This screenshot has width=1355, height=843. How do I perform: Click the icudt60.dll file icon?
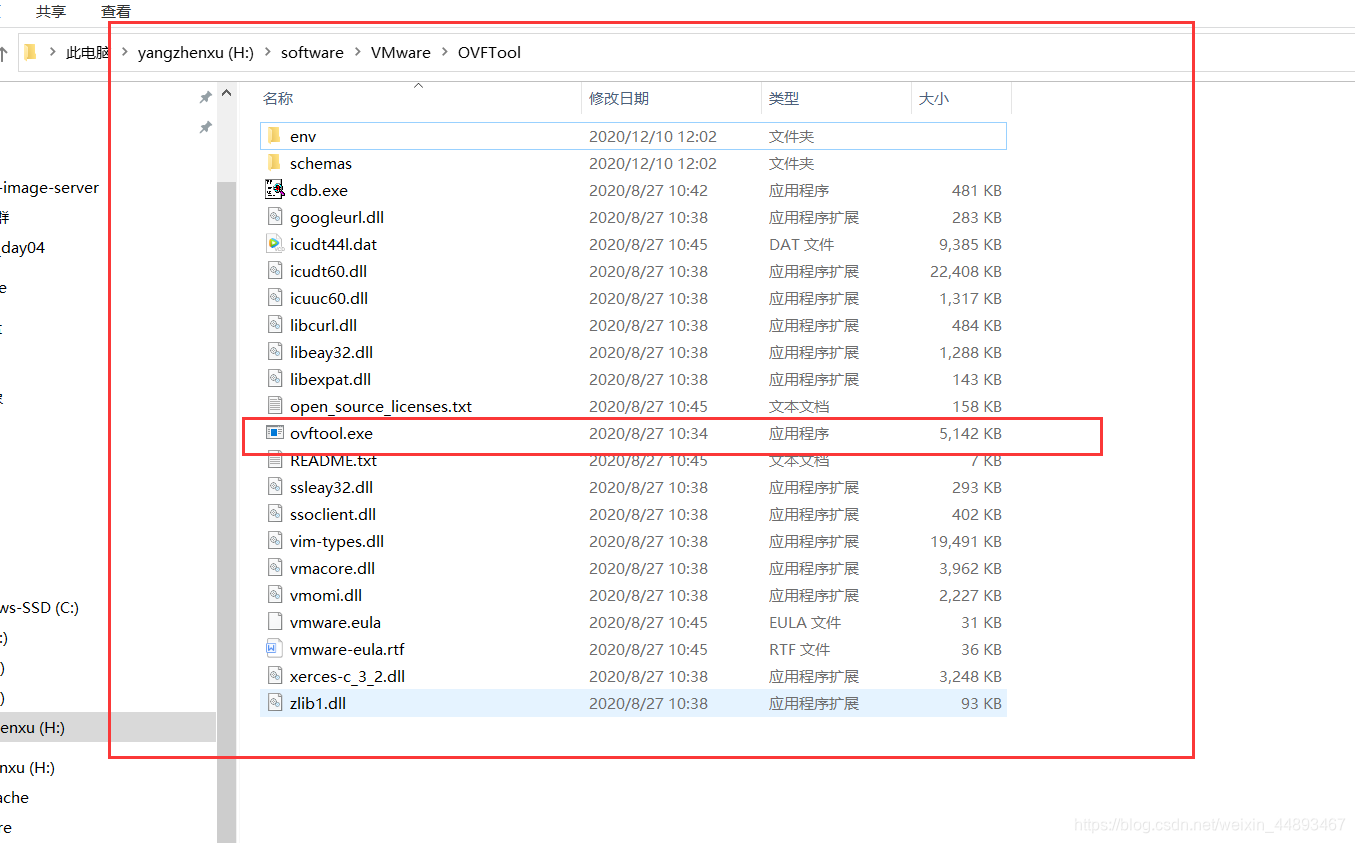pyautogui.click(x=275, y=270)
